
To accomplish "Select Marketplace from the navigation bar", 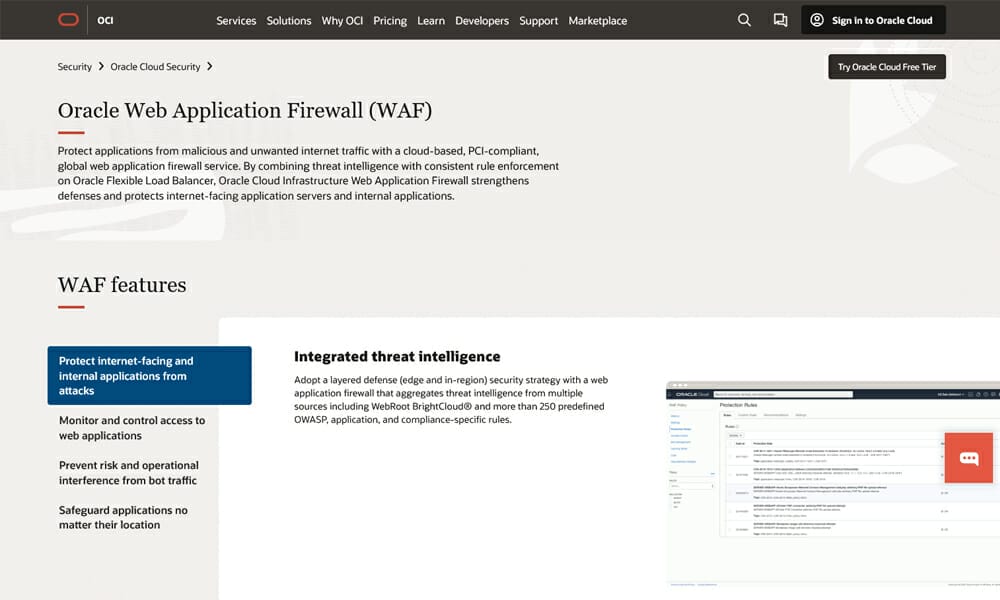I will 597,20.
